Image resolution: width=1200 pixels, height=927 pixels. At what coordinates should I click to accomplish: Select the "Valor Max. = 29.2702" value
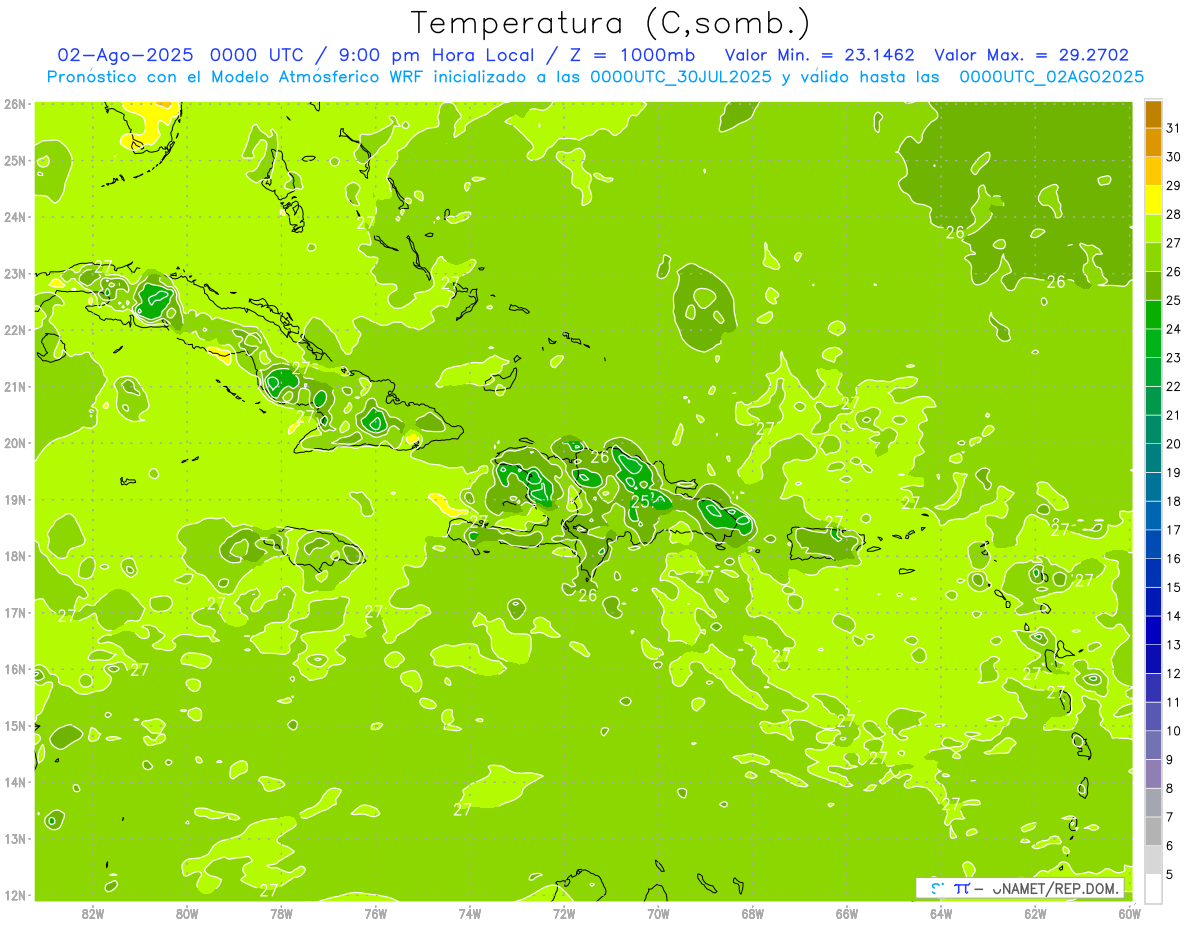pos(1031,55)
